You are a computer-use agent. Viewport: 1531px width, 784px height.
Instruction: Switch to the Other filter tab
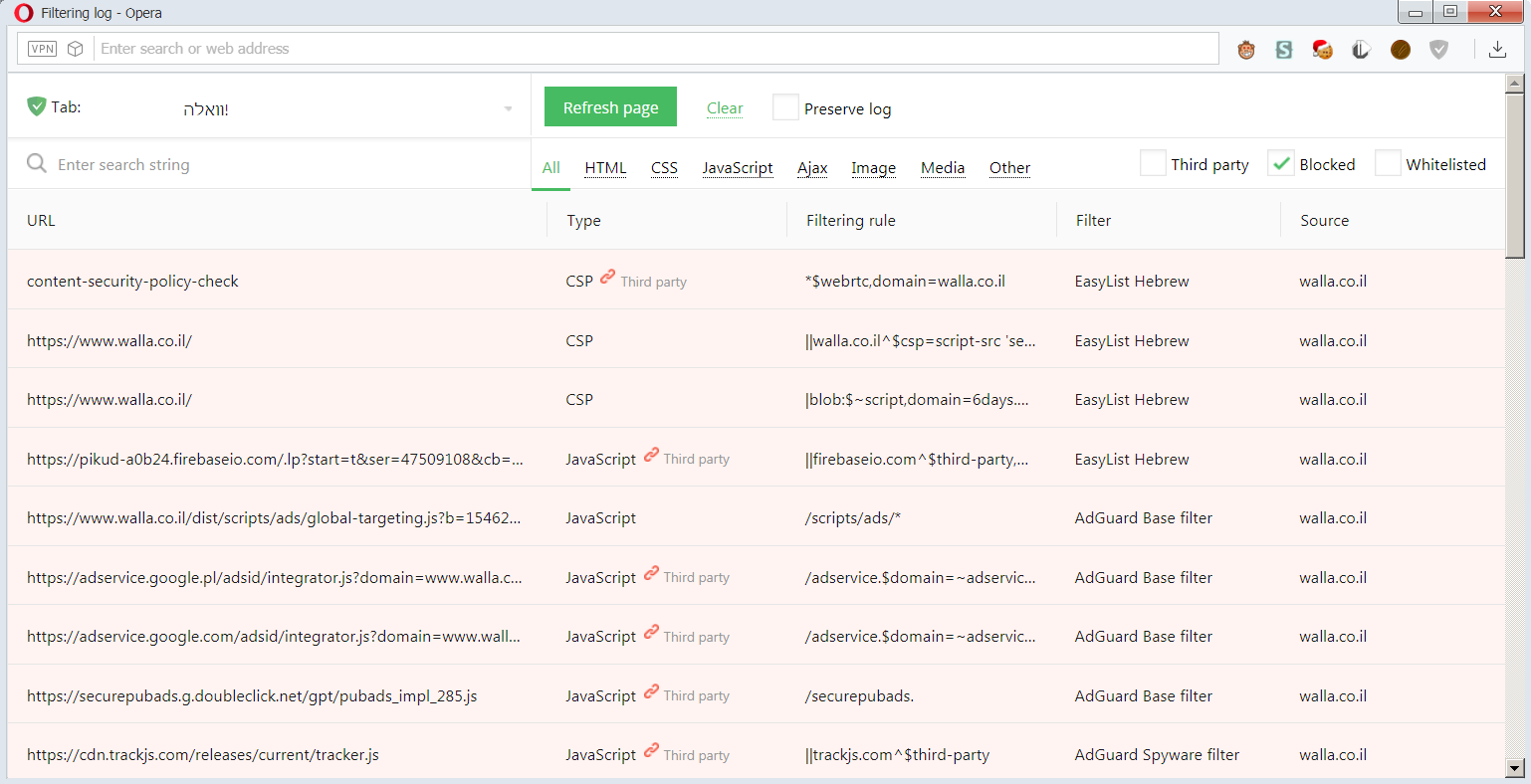pyautogui.click(x=1009, y=167)
